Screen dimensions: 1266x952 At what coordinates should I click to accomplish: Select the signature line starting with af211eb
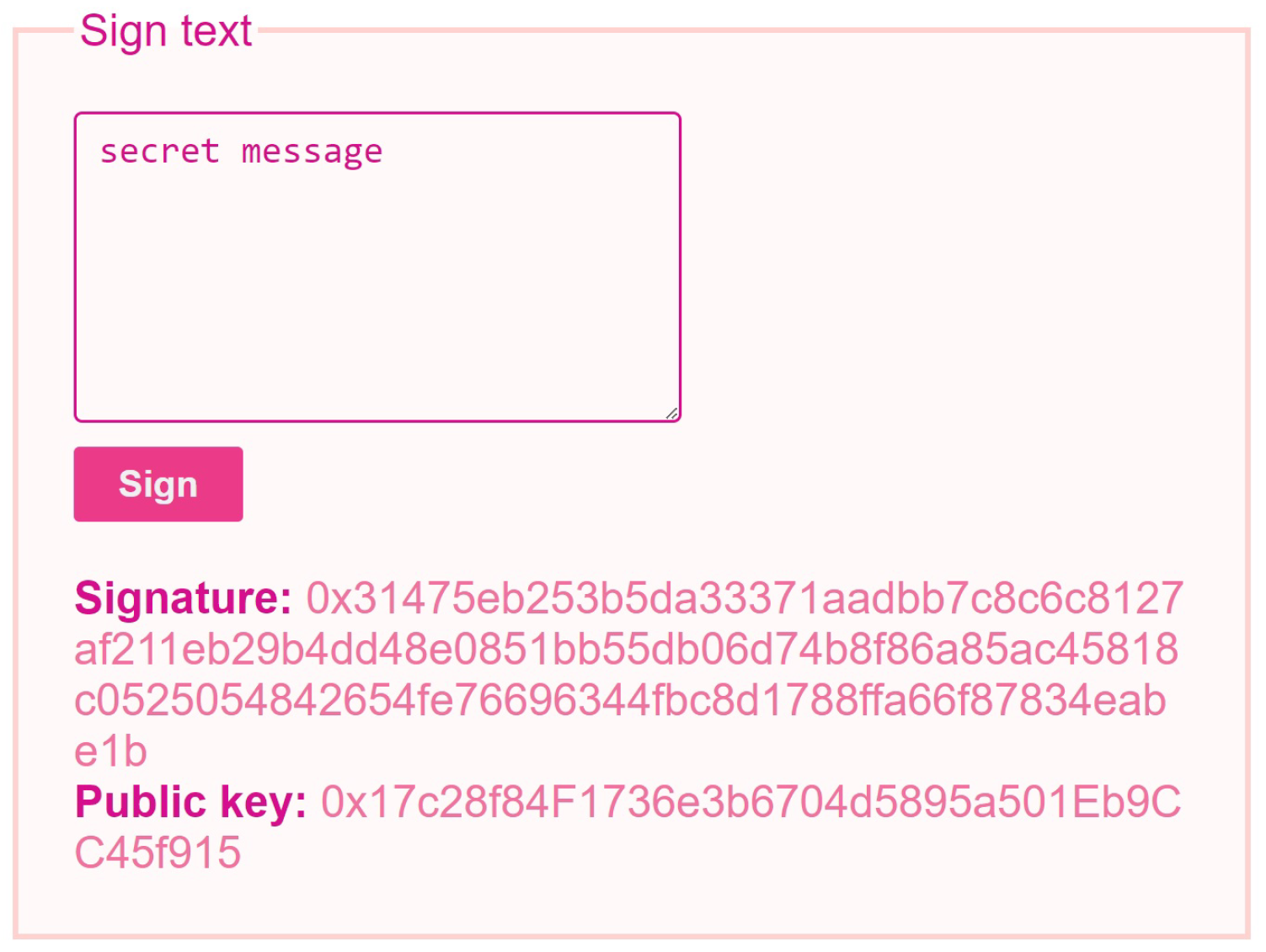[x=626, y=650]
